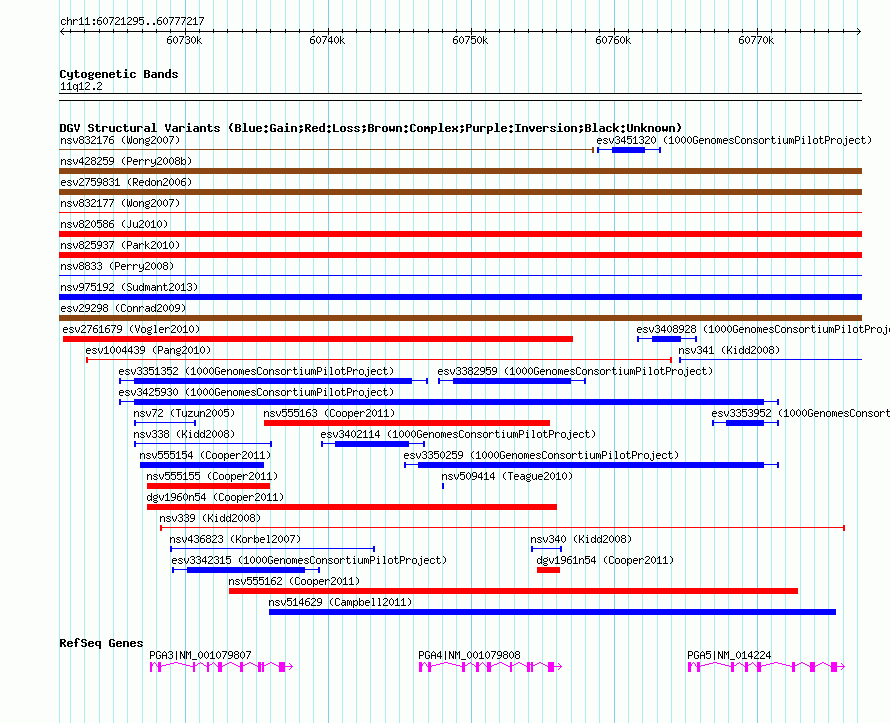Click the RefSeq Genes track title
890x723 pixels.
coord(101,643)
